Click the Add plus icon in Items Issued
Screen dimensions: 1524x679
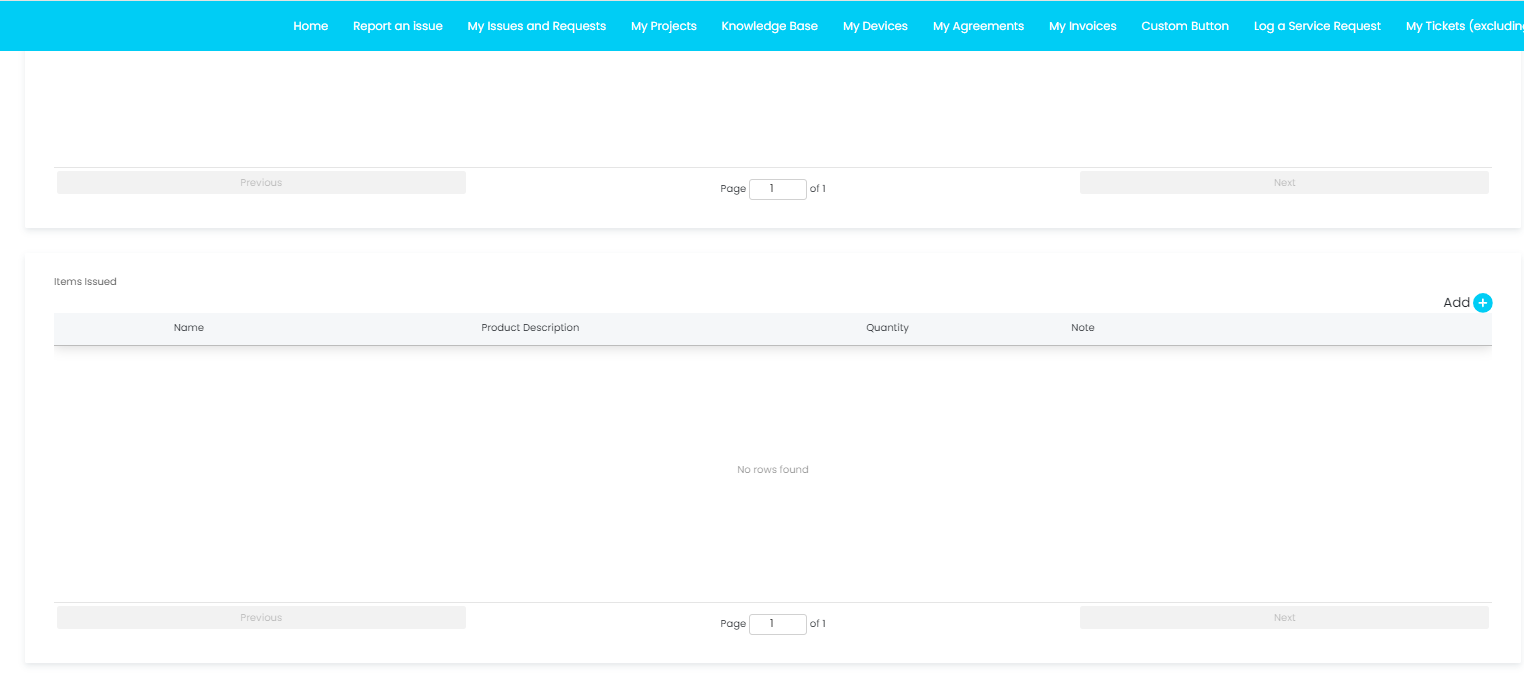tap(1482, 303)
